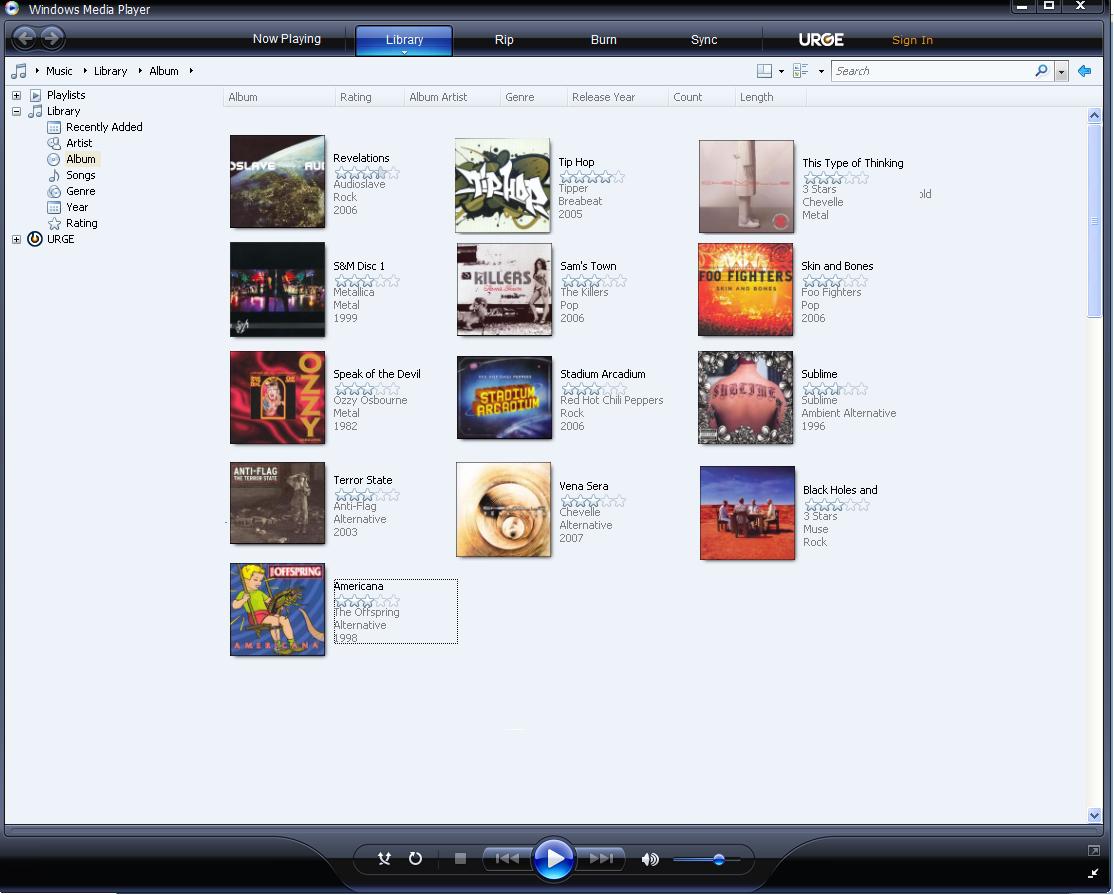Click the Back navigation arrow
This screenshot has height=895, width=1114.
click(25, 38)
